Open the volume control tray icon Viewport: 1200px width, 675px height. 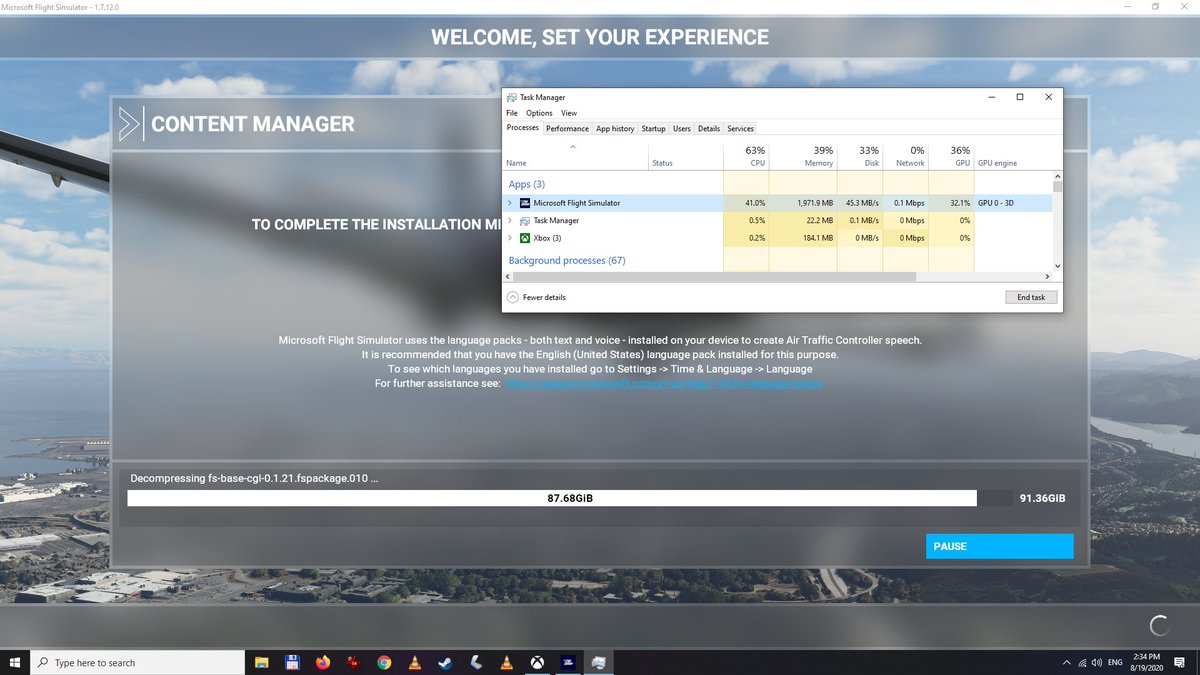[x=1097, y=662]
